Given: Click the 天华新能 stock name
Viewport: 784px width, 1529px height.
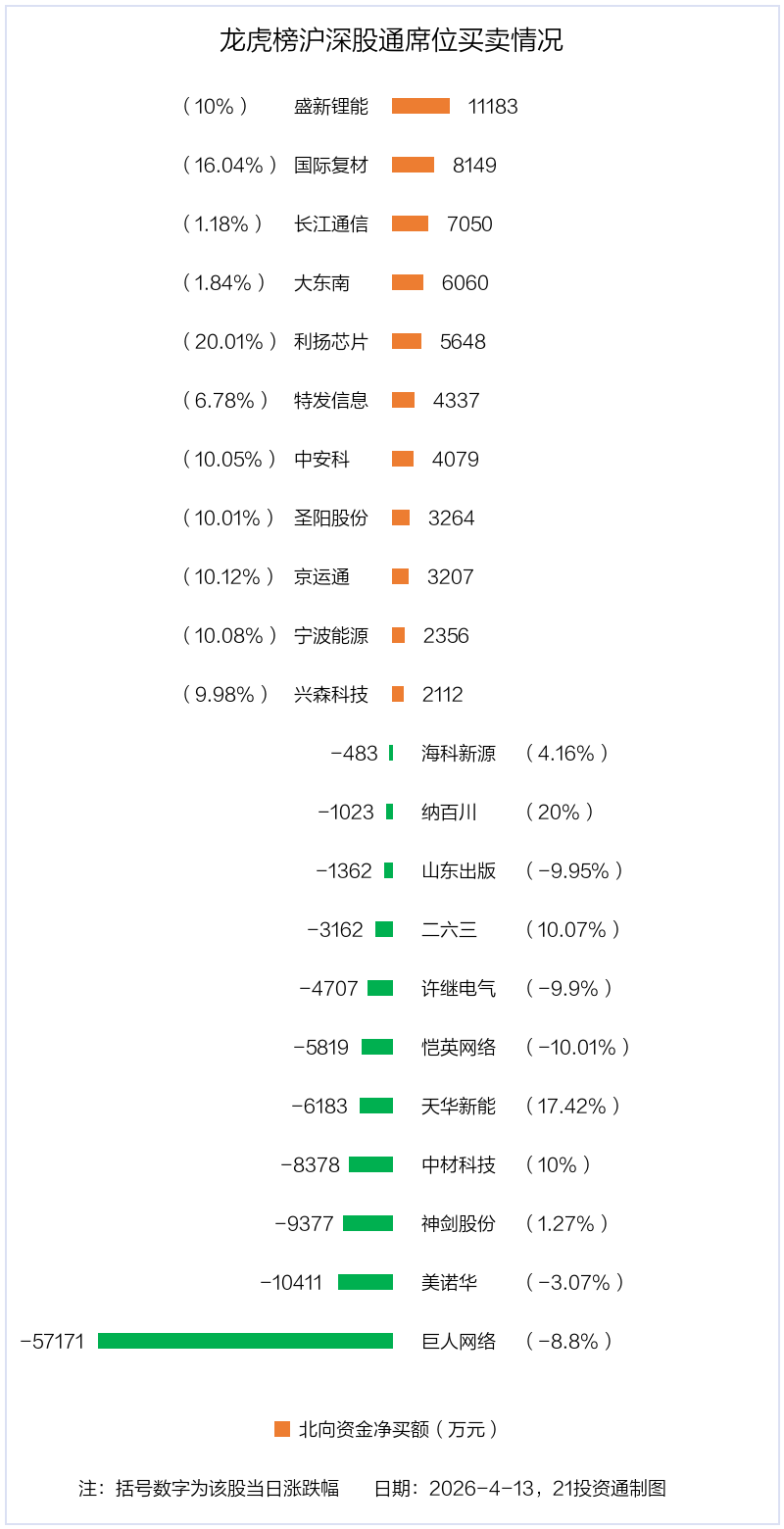Looking at the screenshot, I should (459, 1106).
